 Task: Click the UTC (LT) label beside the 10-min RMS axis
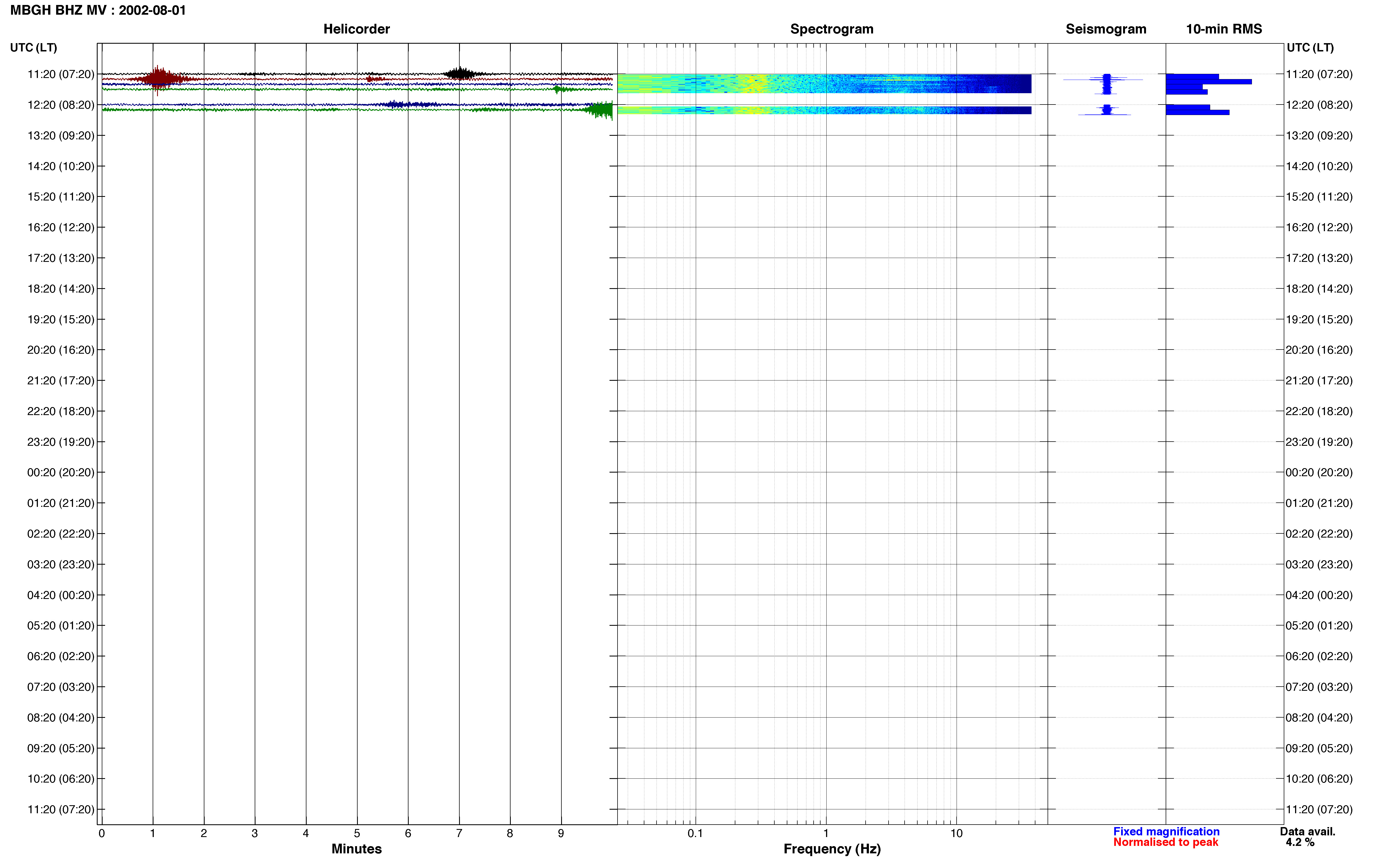(x=1310, y=48)
